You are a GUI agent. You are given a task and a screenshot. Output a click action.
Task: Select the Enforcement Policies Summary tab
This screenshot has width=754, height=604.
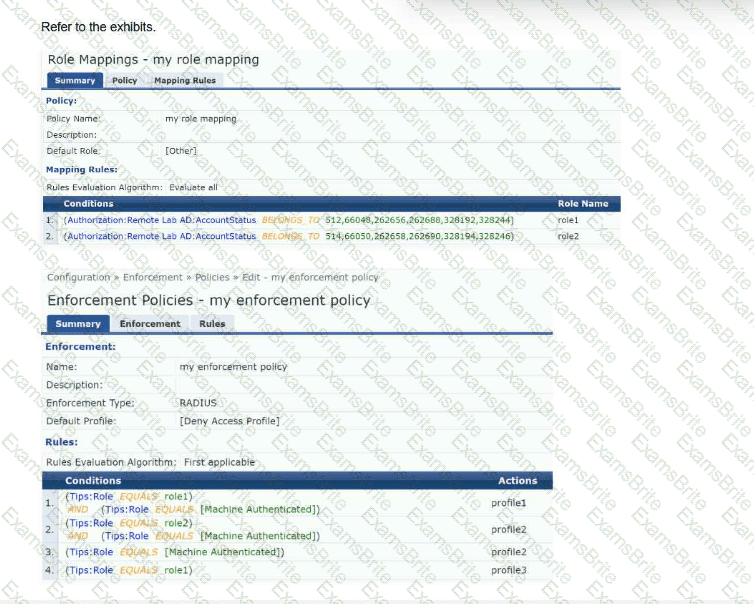(x=78, y=324)
